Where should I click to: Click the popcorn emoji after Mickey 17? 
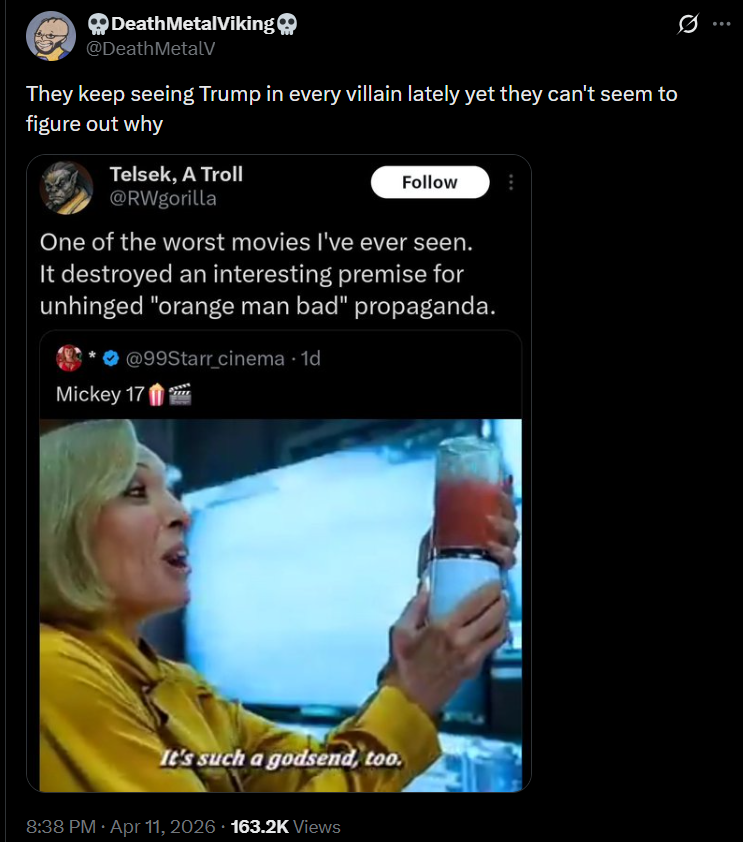point(156,395)
